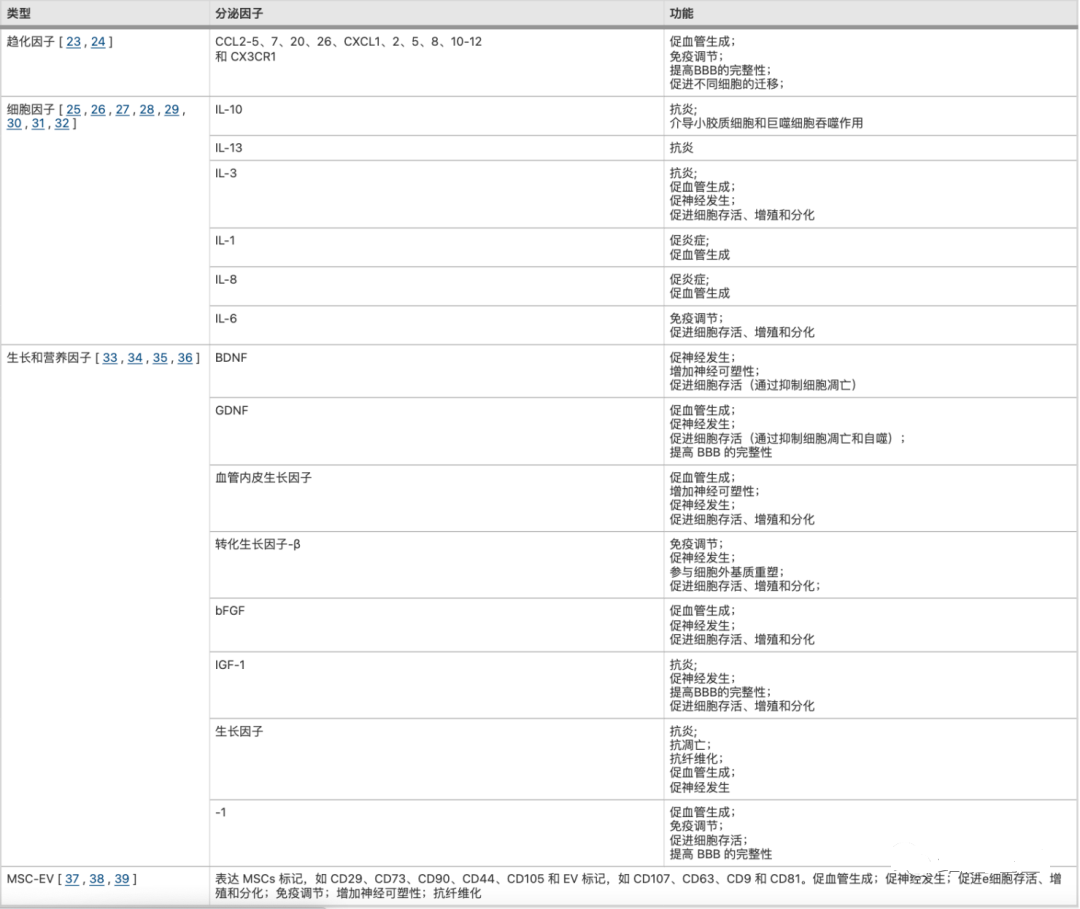1080x909 pixels.
Task: Open reference 31 under 细胞因子
Action: pos(38,124)
